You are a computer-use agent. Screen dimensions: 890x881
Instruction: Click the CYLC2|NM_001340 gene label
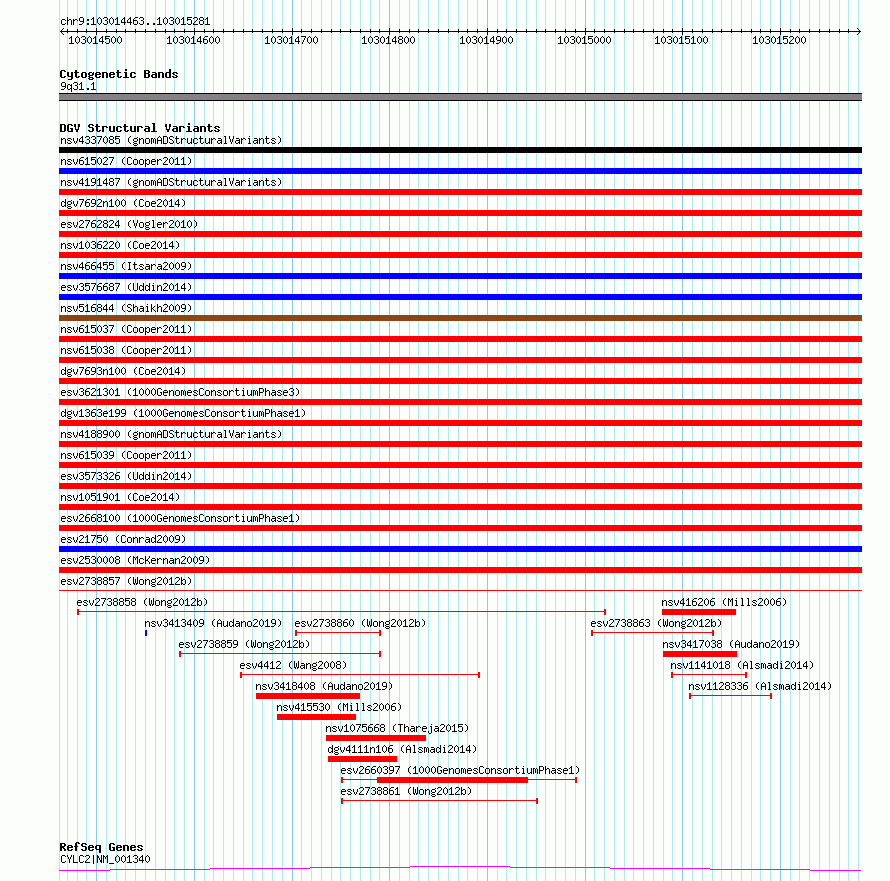pos(105,859)
